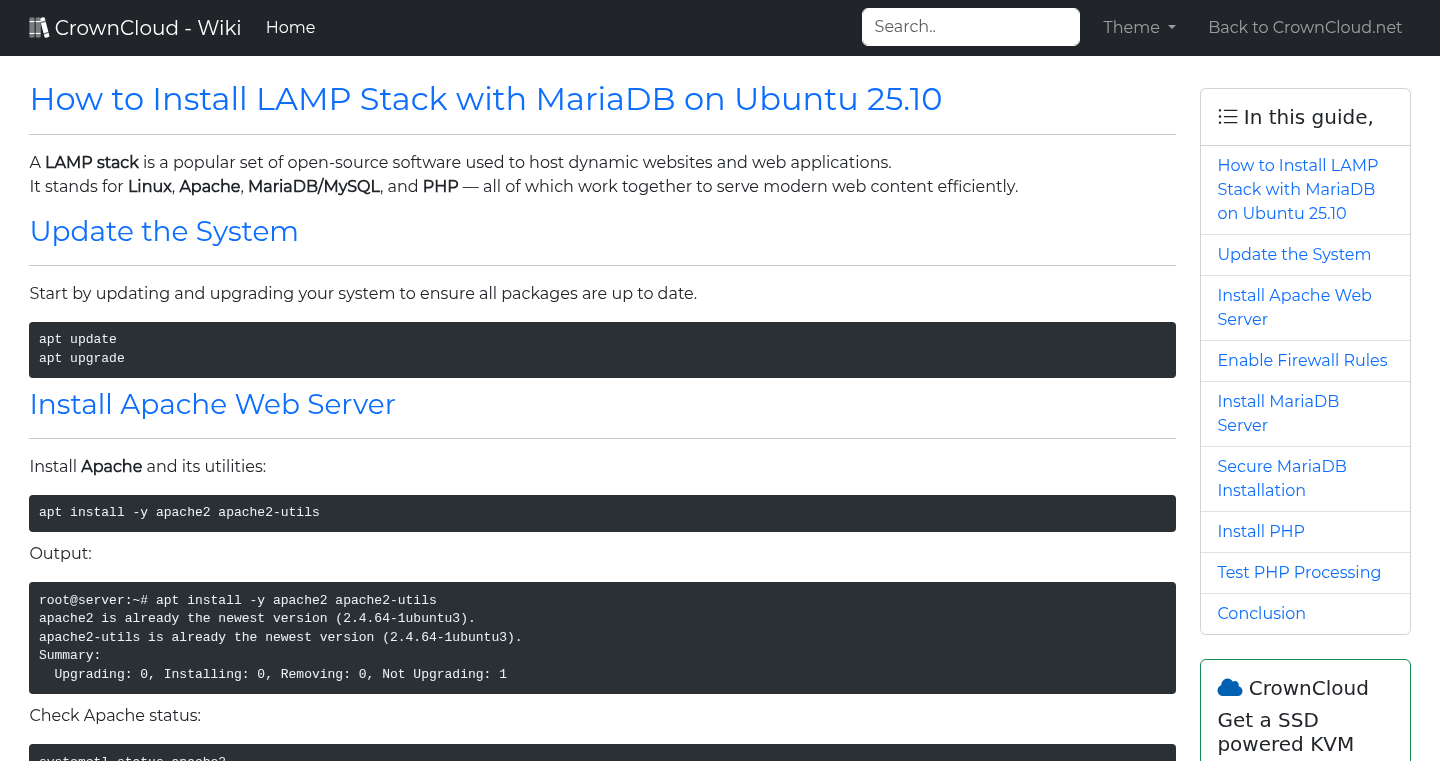
Task: Click the 'Install Apache Web Server' article heading
Action: [x=212, y=404]
